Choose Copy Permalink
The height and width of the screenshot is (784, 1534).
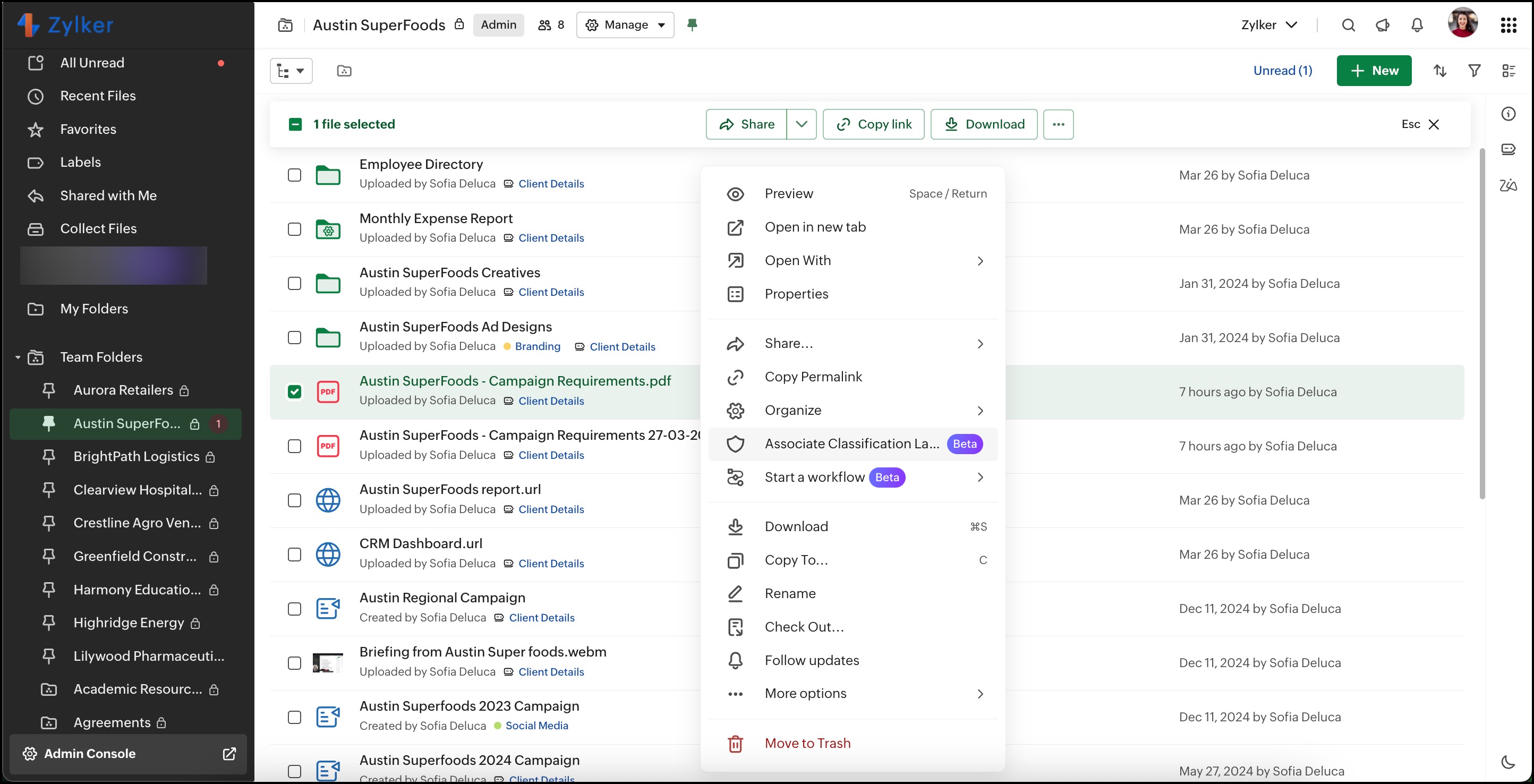tap(853, 378)
